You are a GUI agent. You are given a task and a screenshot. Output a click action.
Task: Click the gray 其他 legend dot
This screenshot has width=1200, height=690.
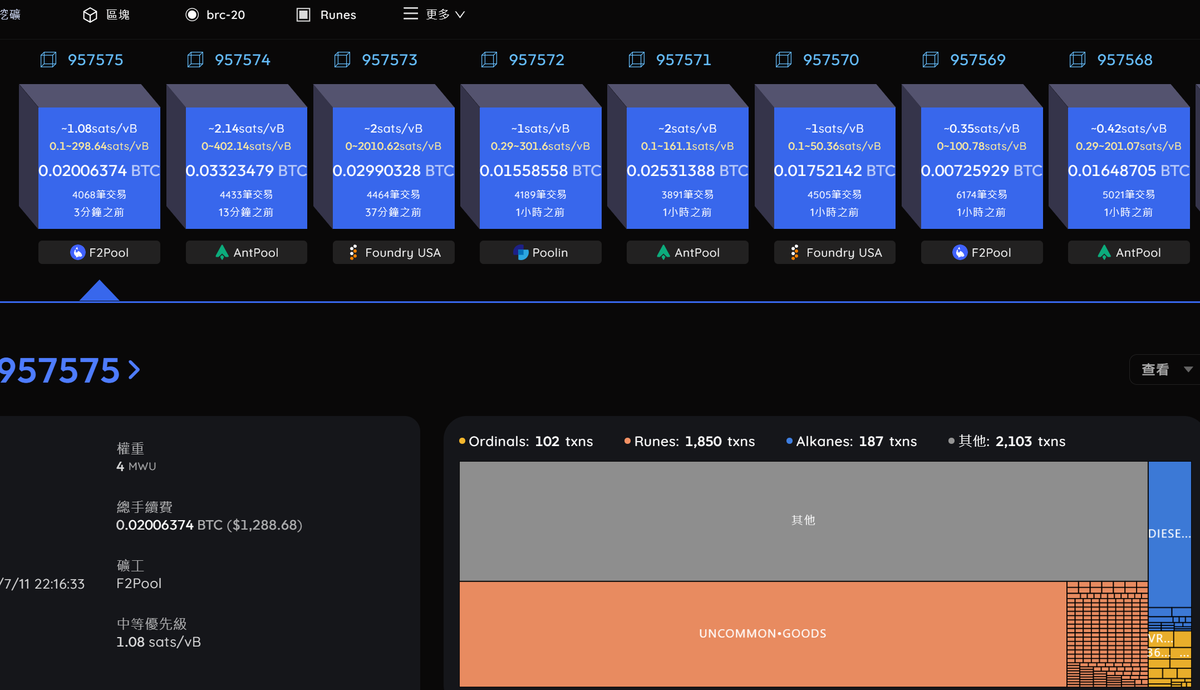(952, 441)
